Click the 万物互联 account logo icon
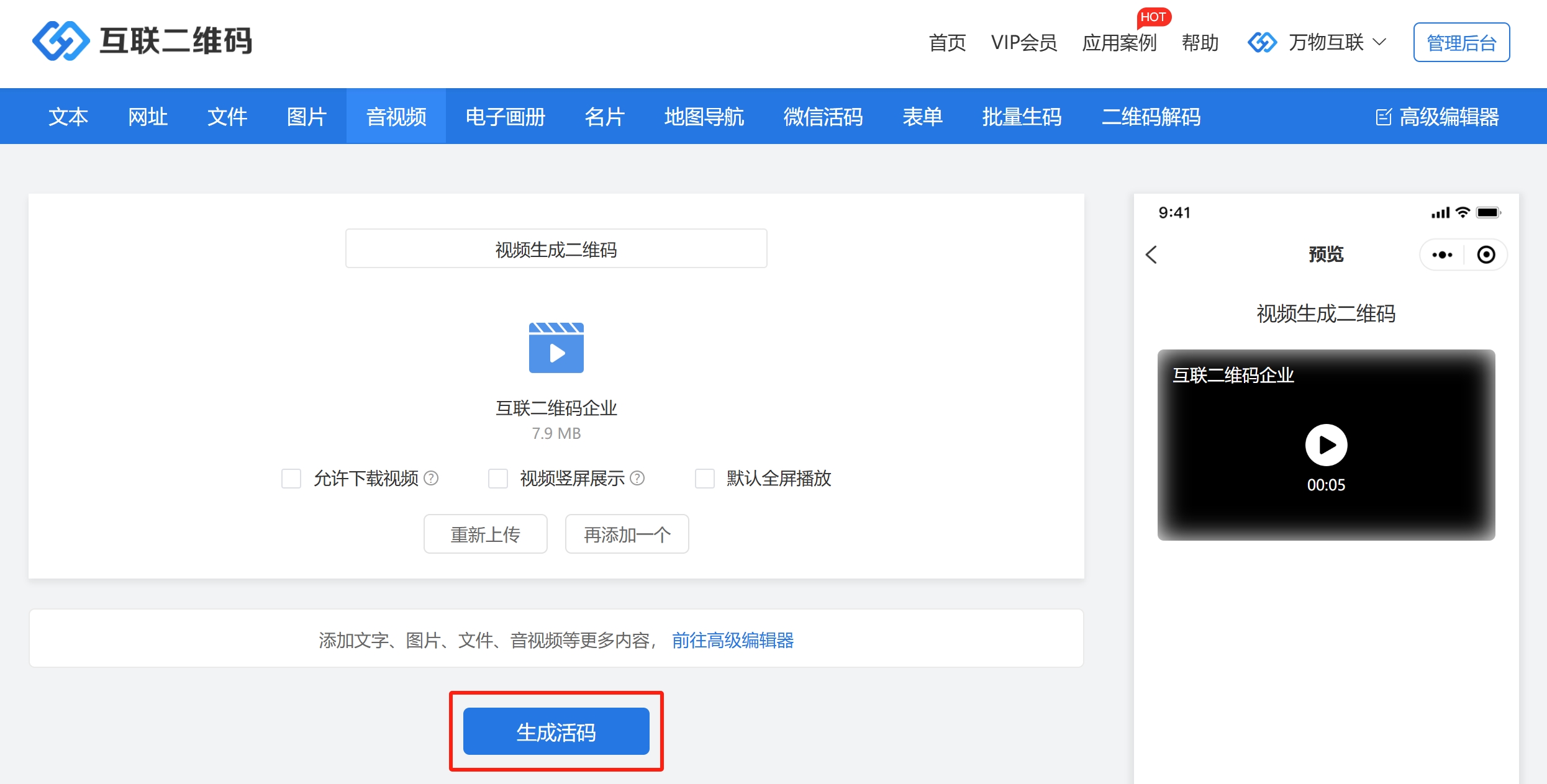The width and height of the screenshot is (1547, 784). 1262,42
